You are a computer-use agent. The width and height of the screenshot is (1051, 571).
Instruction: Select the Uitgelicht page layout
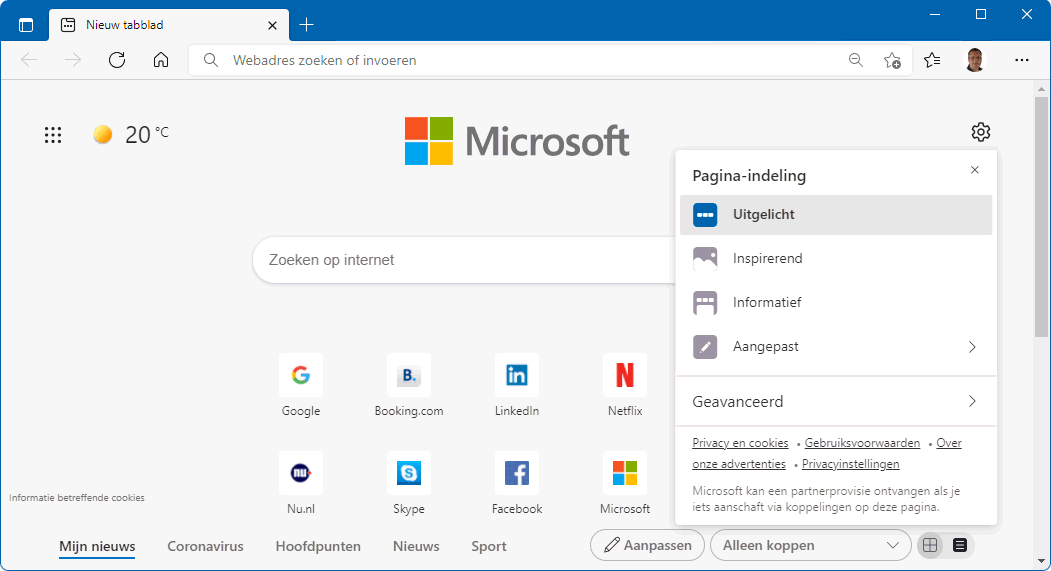click(x=836, y=215)
